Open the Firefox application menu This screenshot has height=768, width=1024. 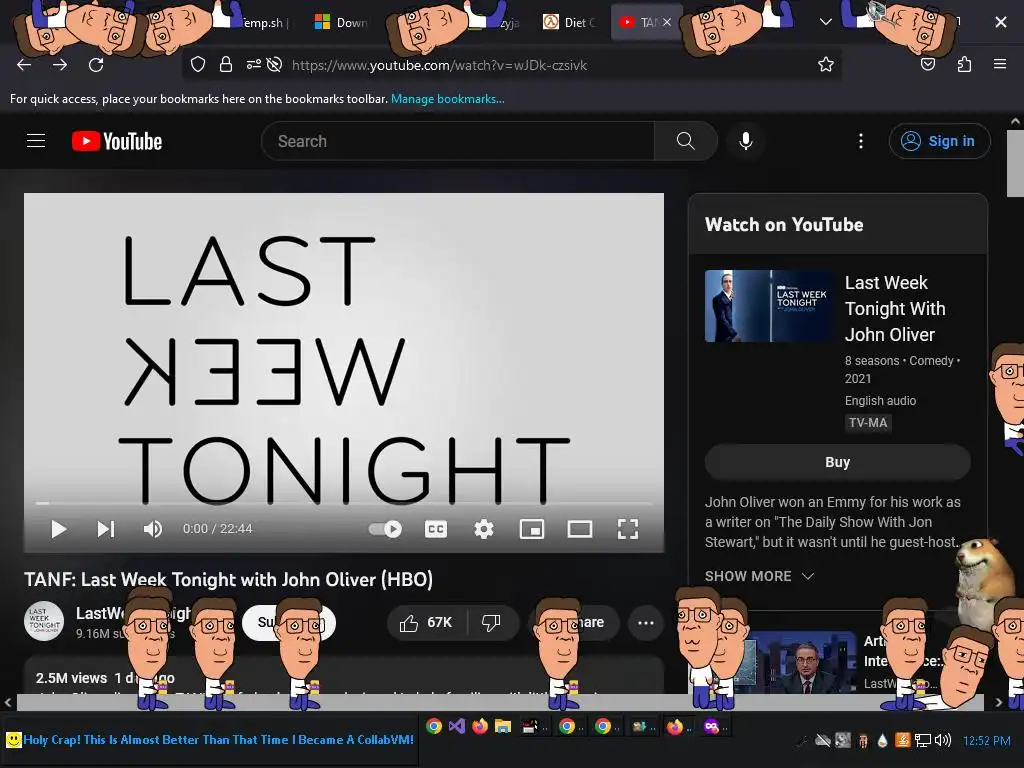(x=1000, y=64)
